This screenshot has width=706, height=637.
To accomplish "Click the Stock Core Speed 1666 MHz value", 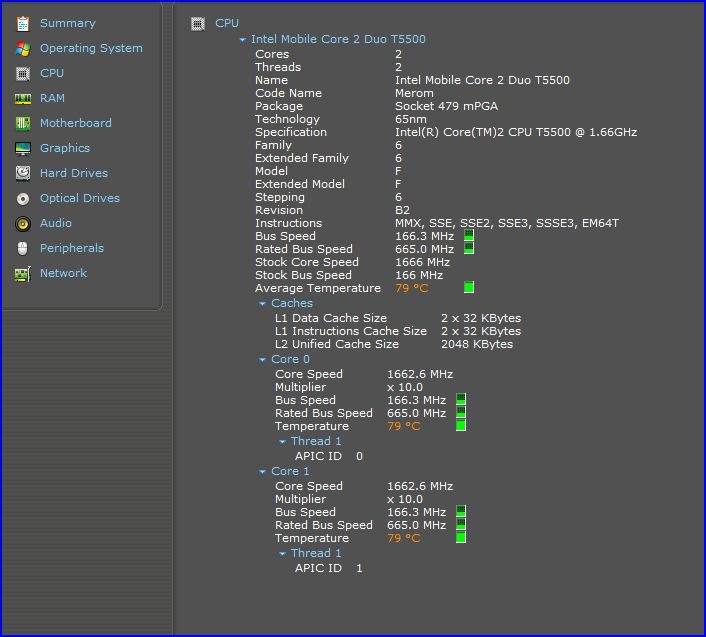I will 422,262.
